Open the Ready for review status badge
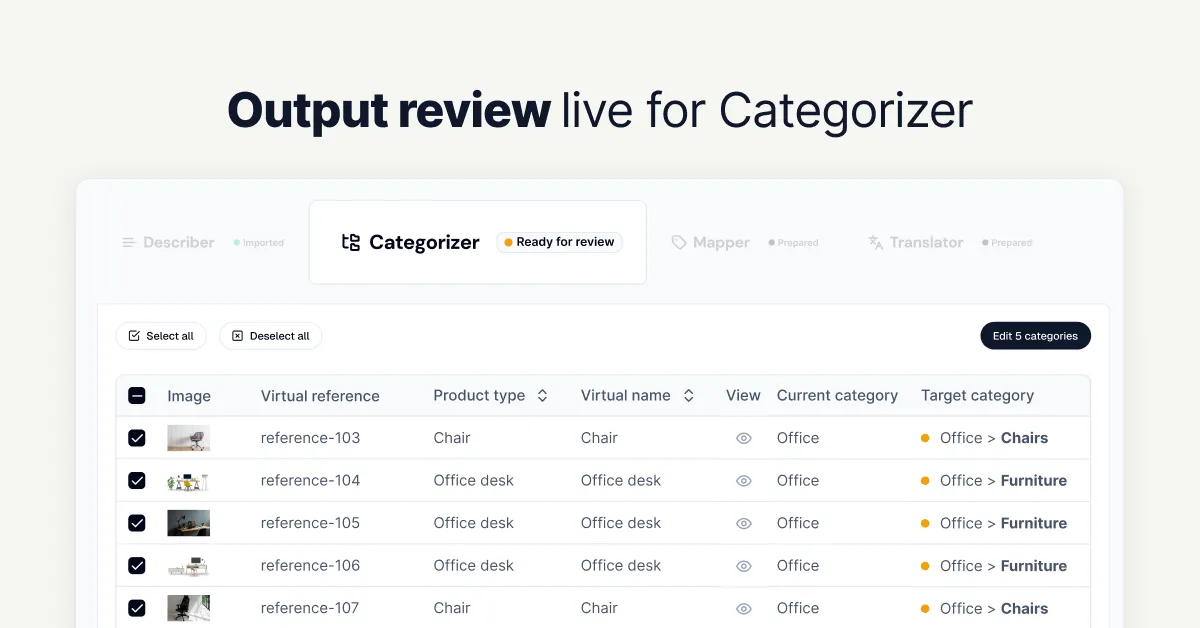 (x=559, y=242)
